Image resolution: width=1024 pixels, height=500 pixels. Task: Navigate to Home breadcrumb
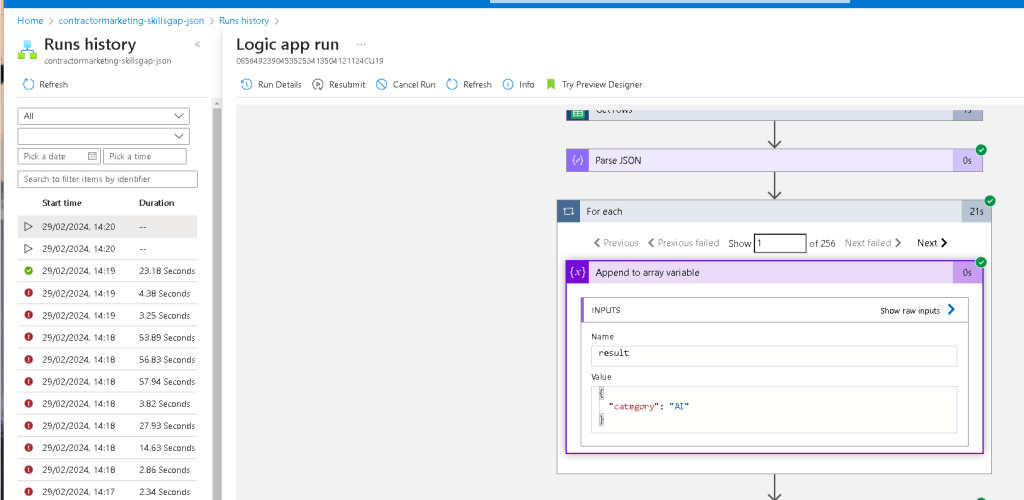tap(30, 21)
